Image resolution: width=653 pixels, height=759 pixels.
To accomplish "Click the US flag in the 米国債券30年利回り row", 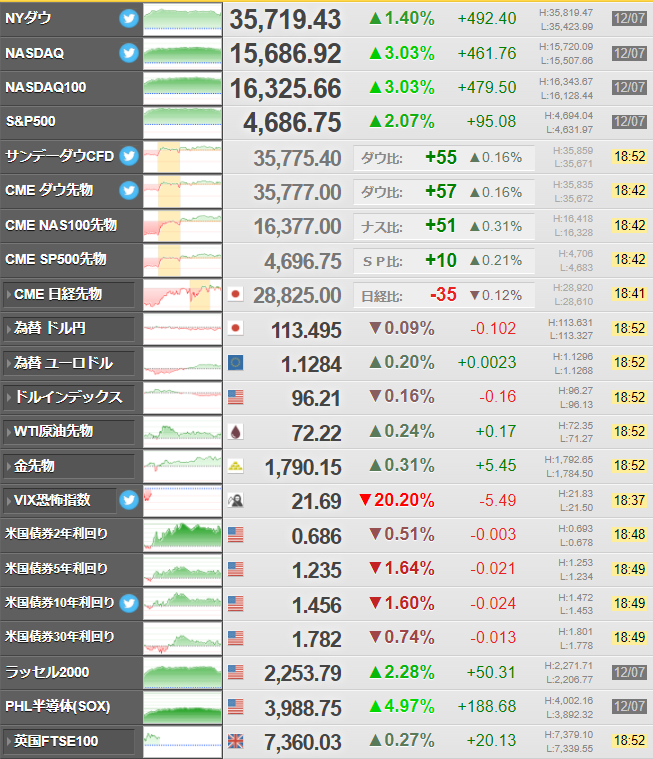I will click(x=236, y=638).
